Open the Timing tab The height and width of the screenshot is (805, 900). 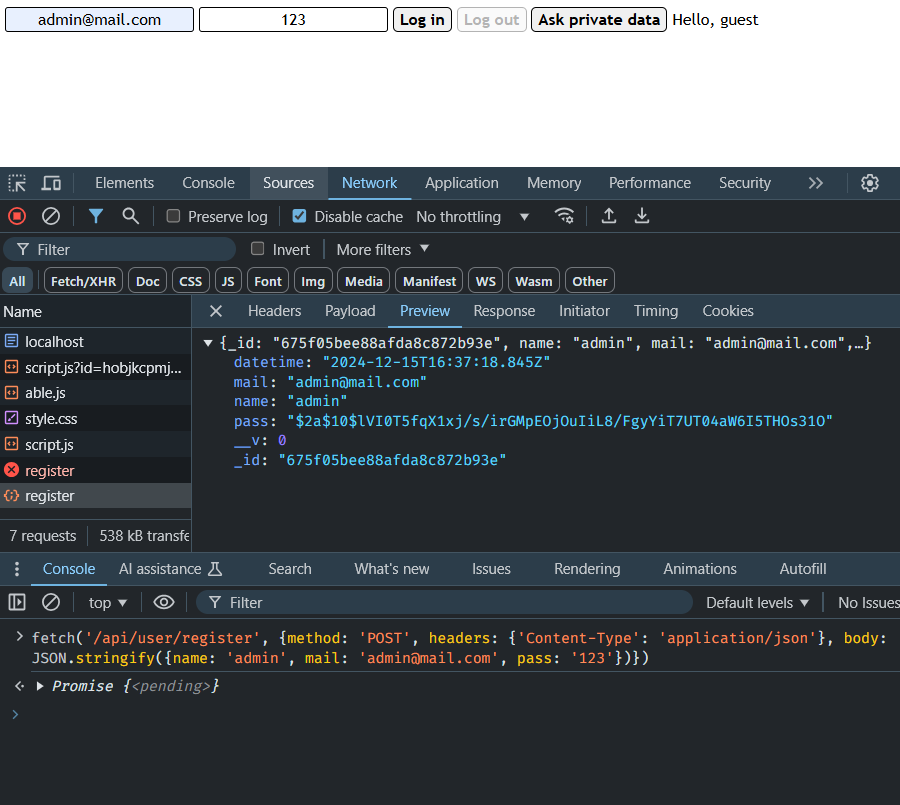click(x=655, y=311)
